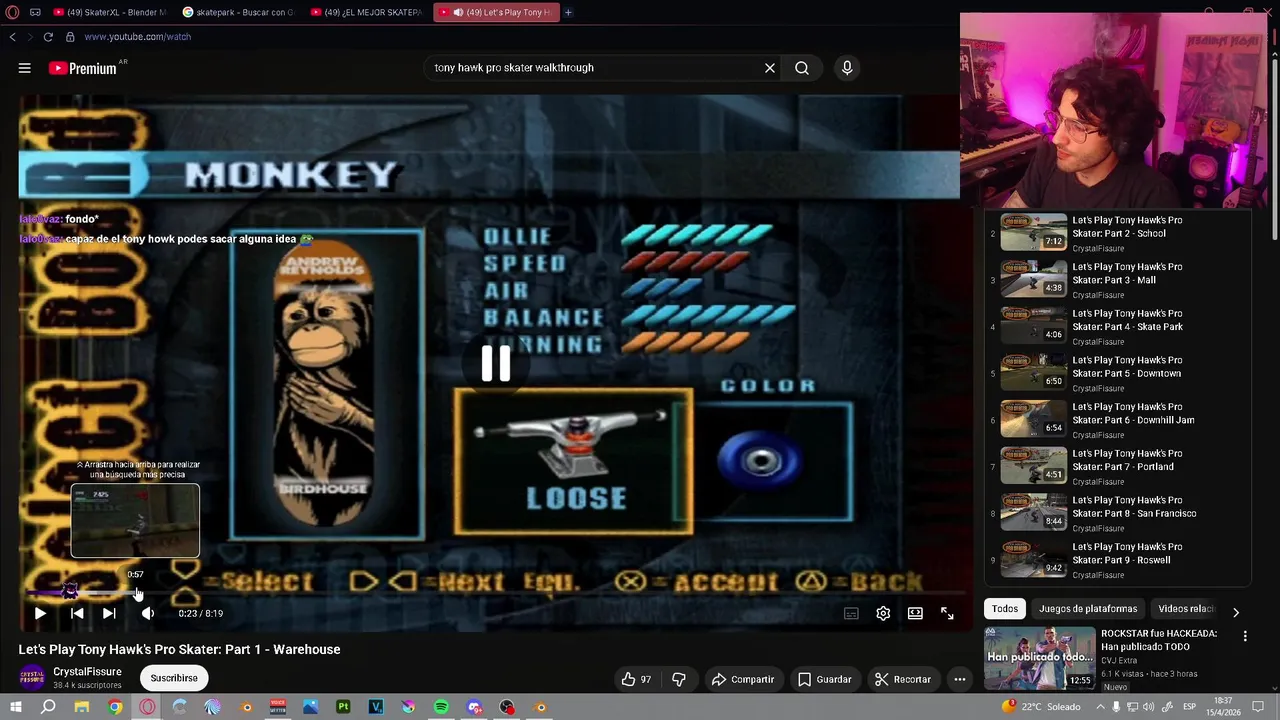The image size is (1280, 720).
Task: Open the CrystalFissure channel name link
Action: (87, 672)
